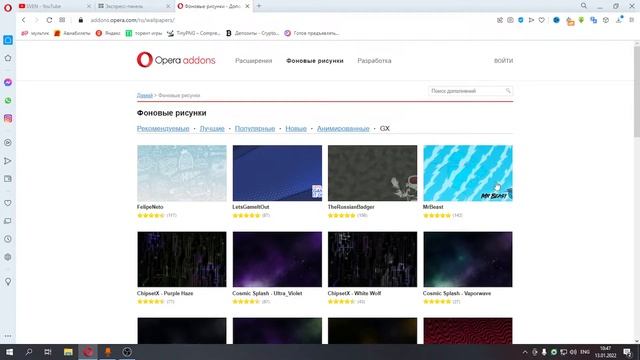
Task: Open Speed Dial grid icon near address bar
Action: click(x=62, y=20)
